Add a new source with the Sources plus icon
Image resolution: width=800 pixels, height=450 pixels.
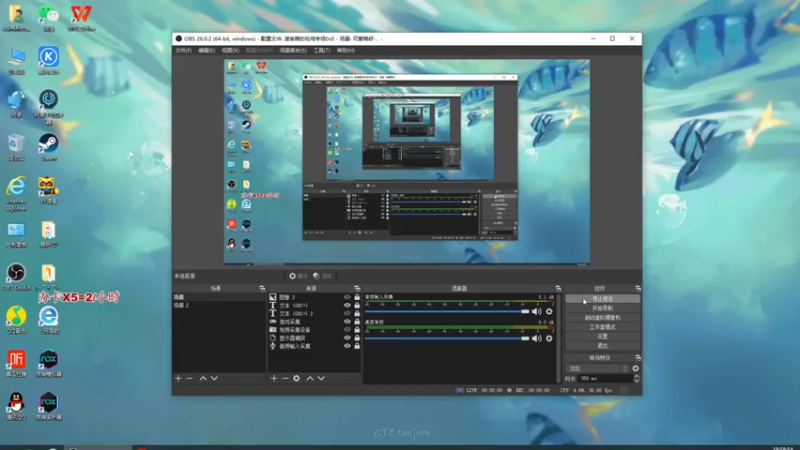pyautogui.click(x=274, y=379)
